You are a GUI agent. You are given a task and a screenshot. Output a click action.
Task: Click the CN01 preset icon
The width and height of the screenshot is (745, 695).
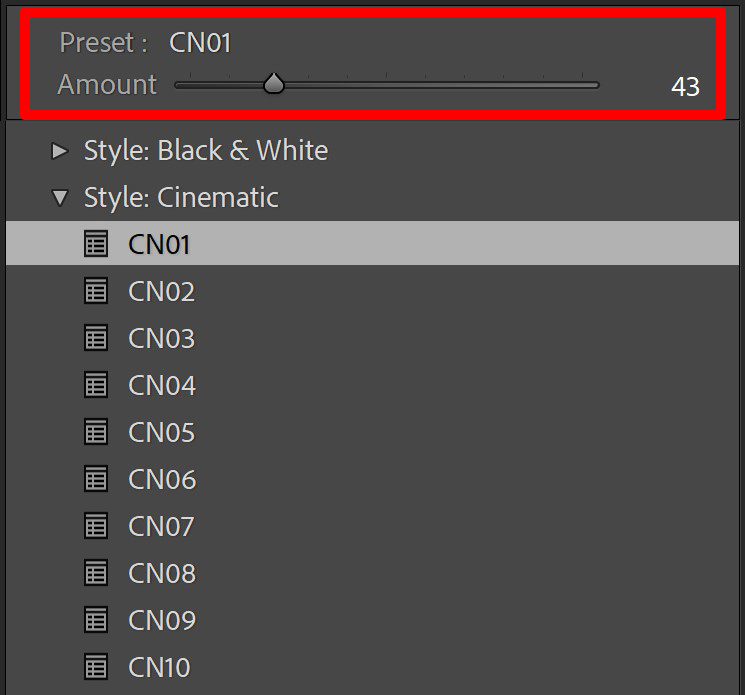96,244
